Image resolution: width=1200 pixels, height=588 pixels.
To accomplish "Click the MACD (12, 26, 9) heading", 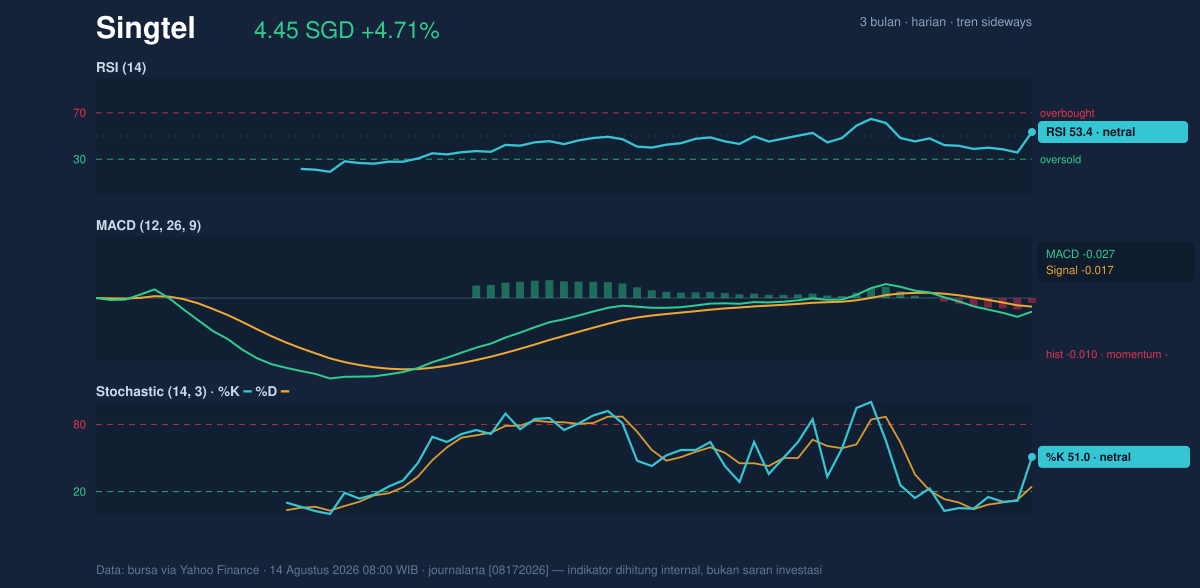I will coord(148,226).
